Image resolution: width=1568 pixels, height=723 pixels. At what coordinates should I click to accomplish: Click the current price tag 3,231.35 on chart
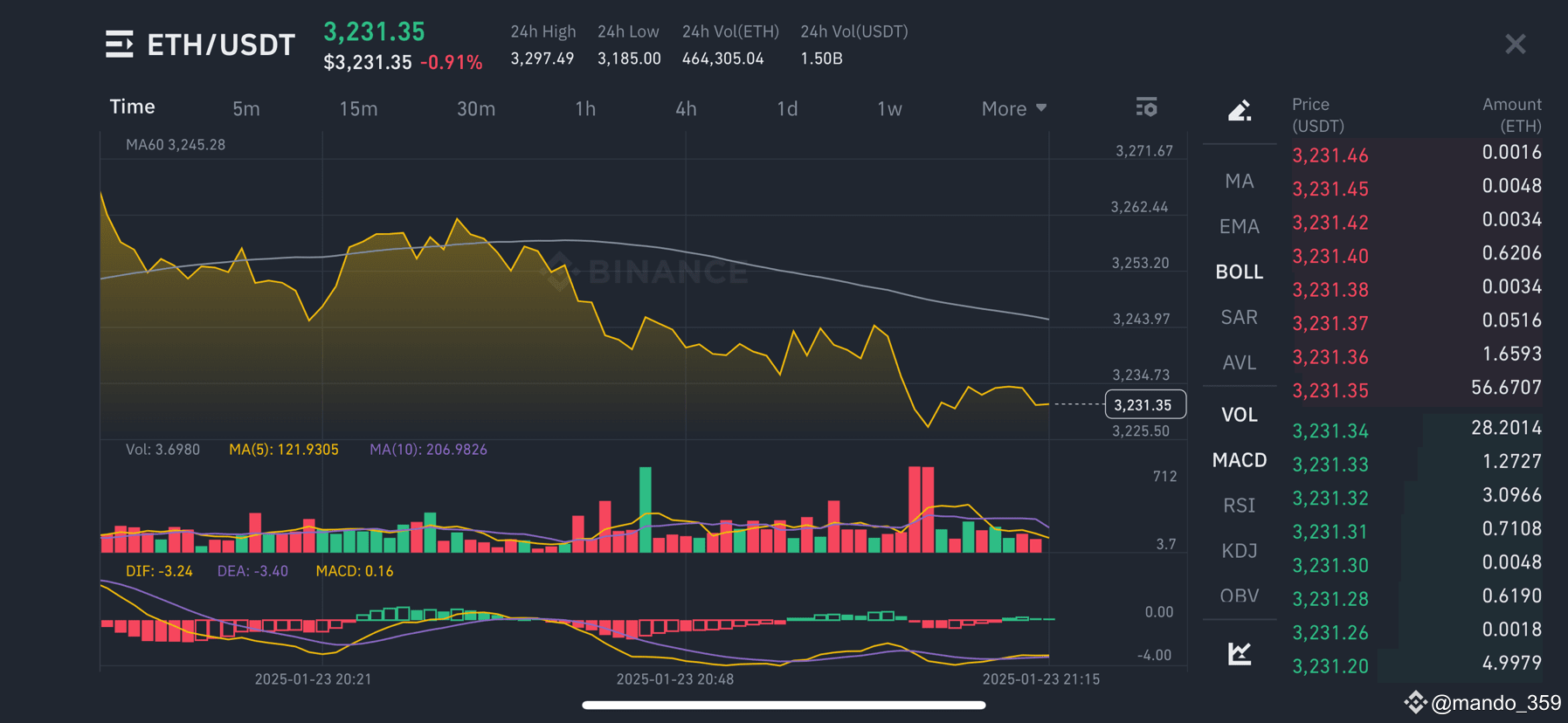pyautogui.click(x=1145, y=404)
